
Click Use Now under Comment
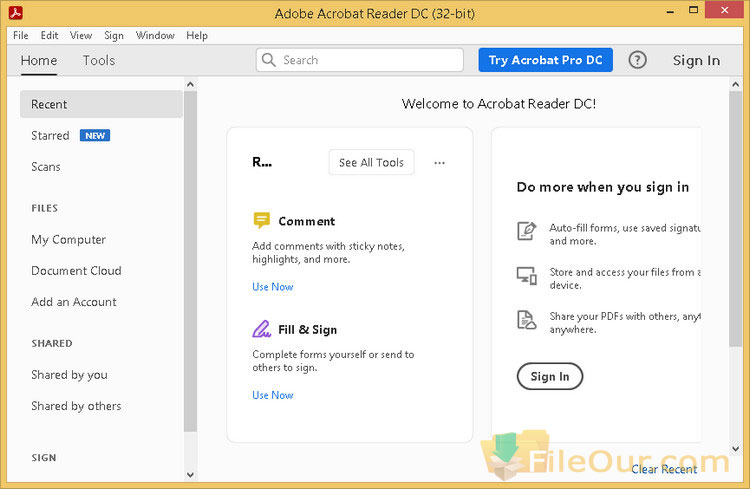pos(273,287)
